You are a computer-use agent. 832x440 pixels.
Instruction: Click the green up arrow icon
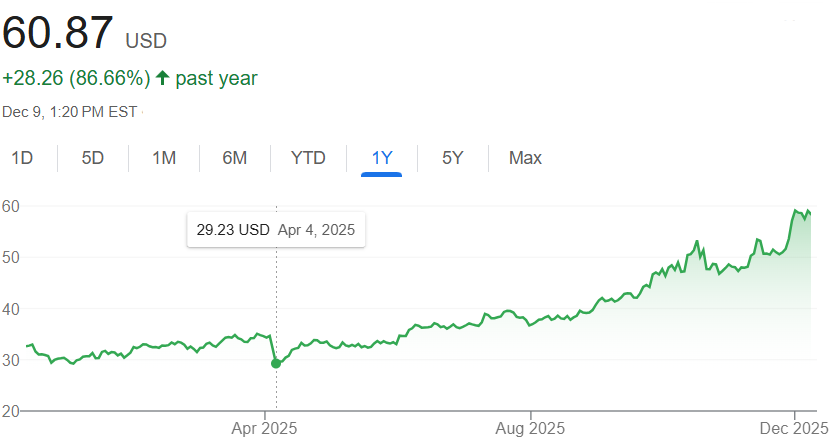click(x=163, y=78)
